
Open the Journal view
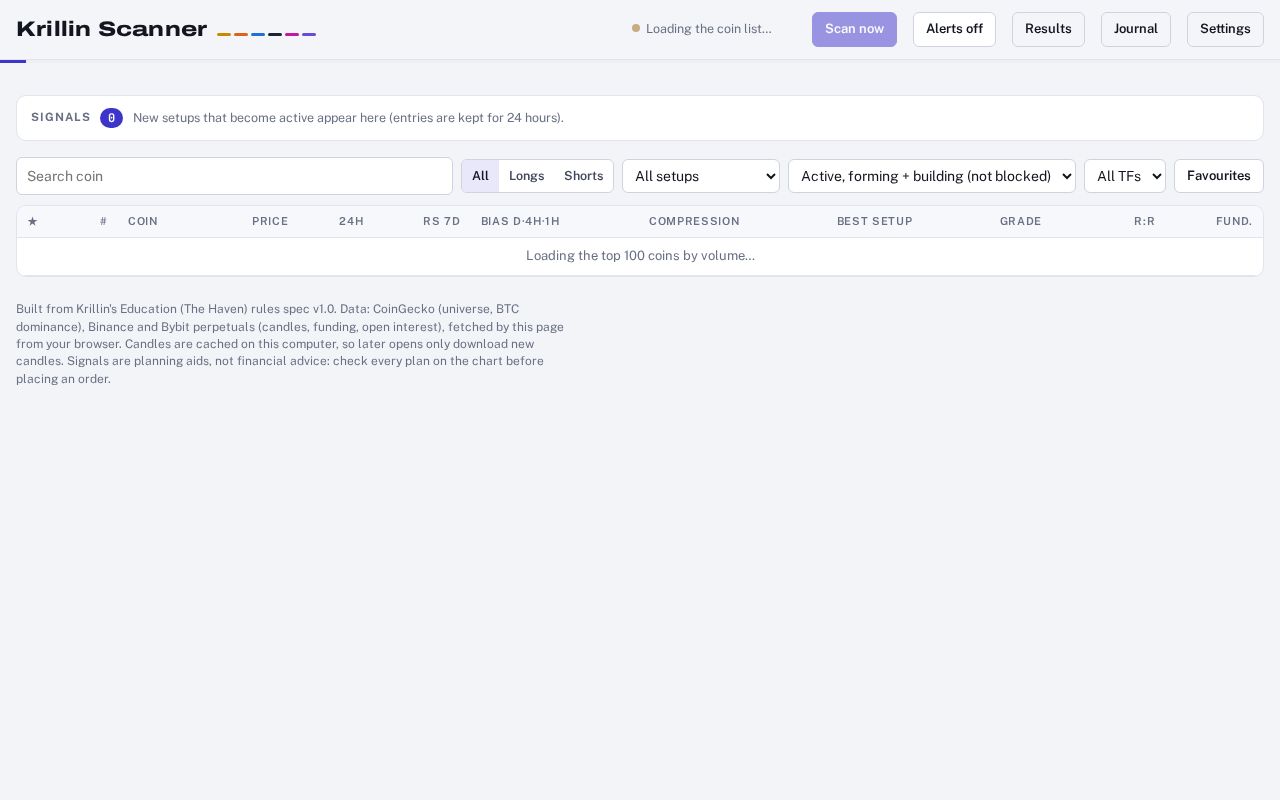pos(1136,29)
